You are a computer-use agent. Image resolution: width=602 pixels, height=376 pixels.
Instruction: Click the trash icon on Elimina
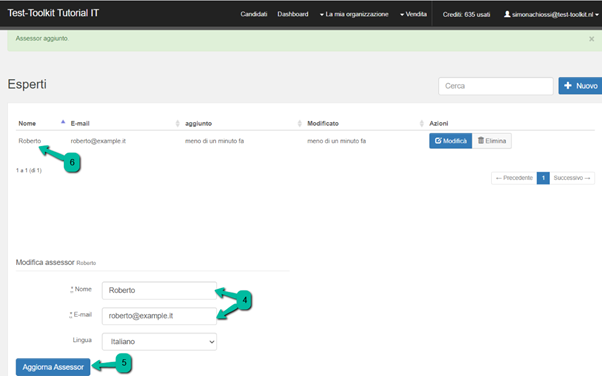click(481, 141)
